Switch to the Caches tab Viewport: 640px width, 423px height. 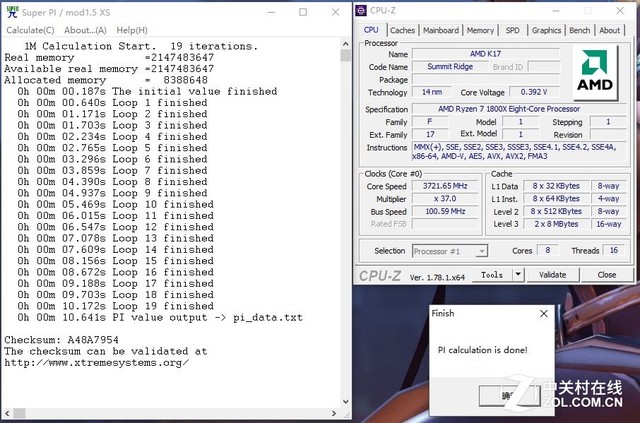coord(402,30)
